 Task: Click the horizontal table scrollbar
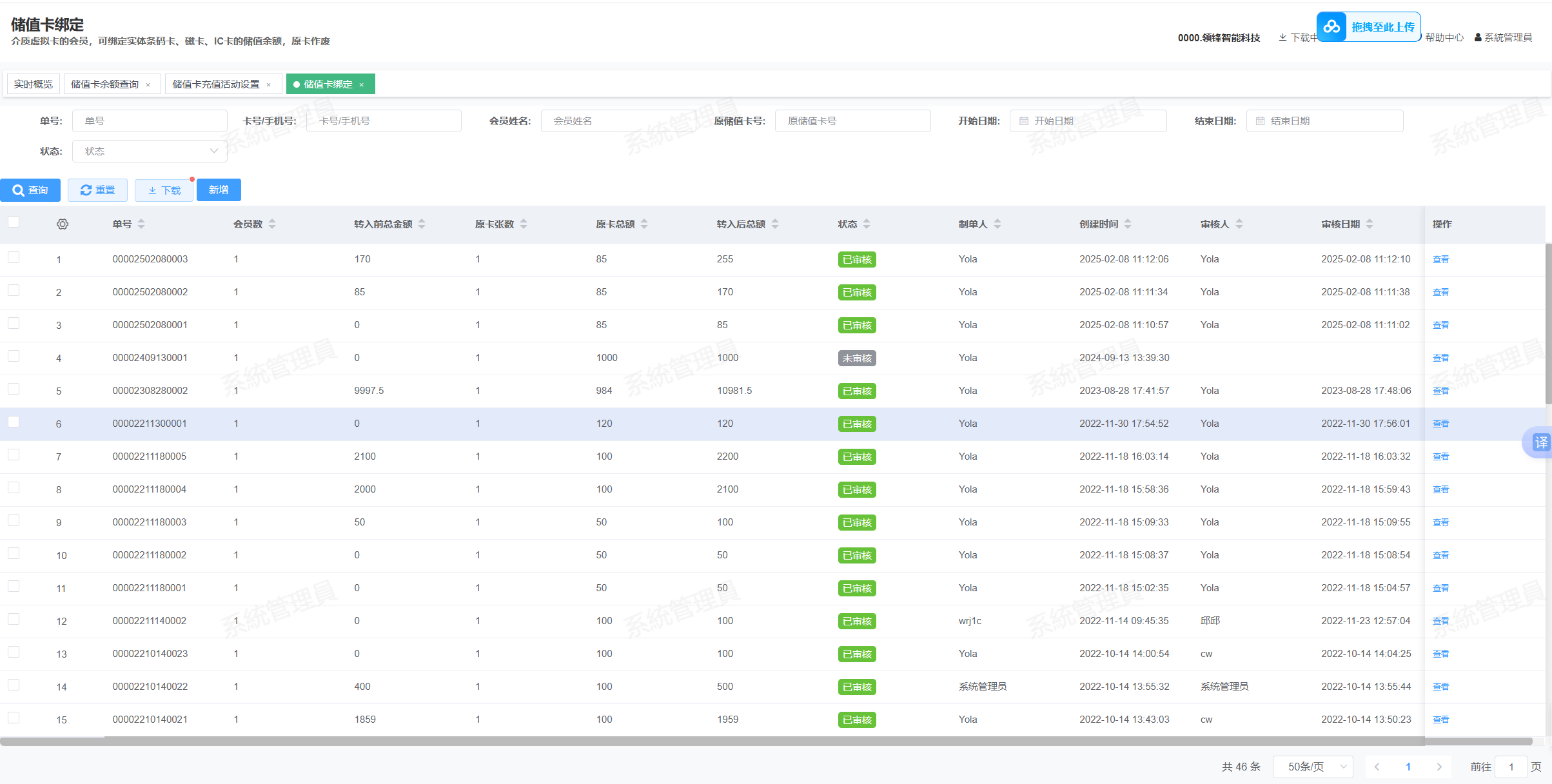coord(766,741)
